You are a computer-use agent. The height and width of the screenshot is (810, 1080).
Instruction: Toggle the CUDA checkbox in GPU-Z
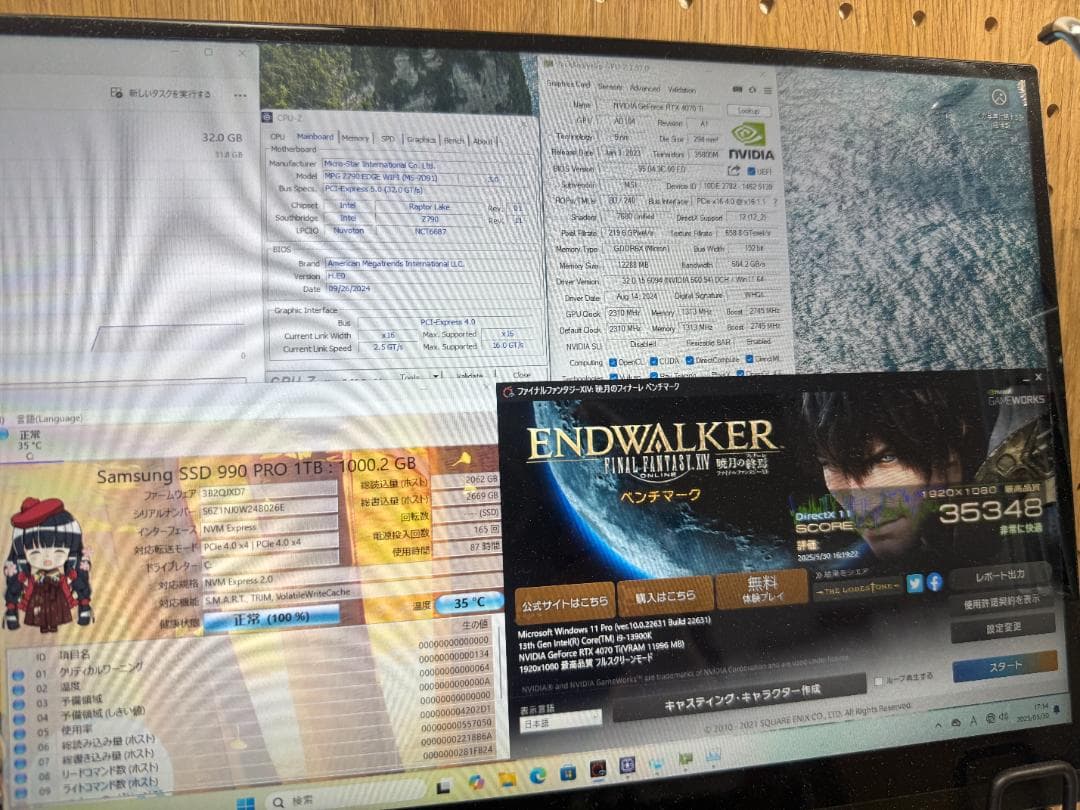[x=654, y=361]
